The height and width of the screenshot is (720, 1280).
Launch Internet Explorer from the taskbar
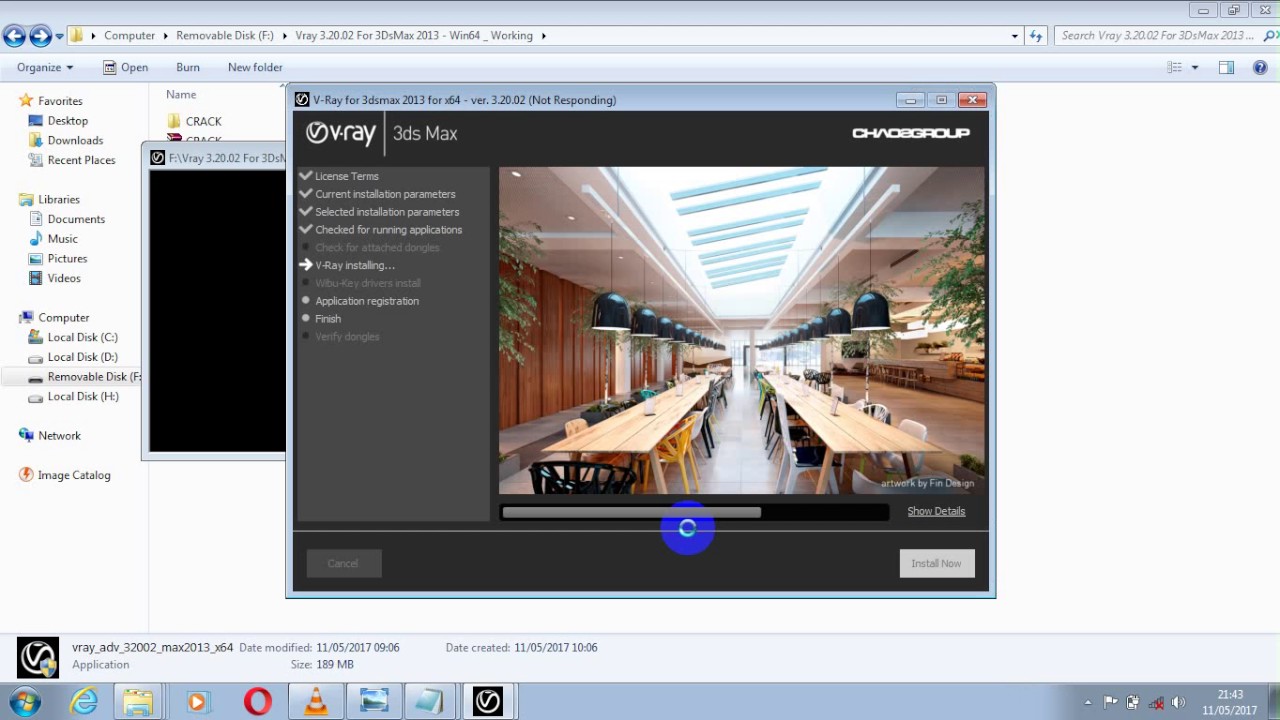pos(84,702)
